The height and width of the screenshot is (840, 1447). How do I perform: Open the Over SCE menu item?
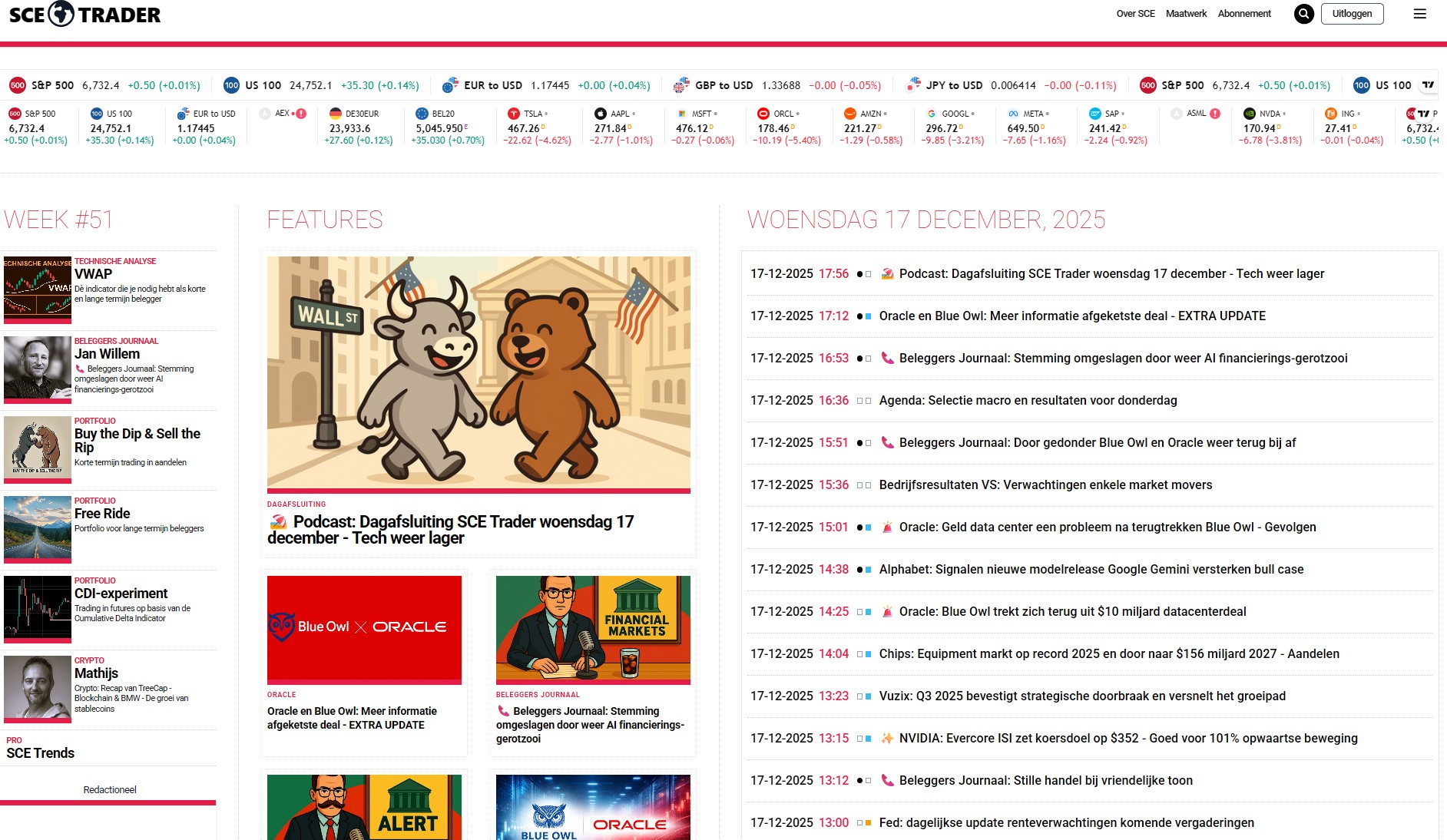click(x=1135, y=14)
